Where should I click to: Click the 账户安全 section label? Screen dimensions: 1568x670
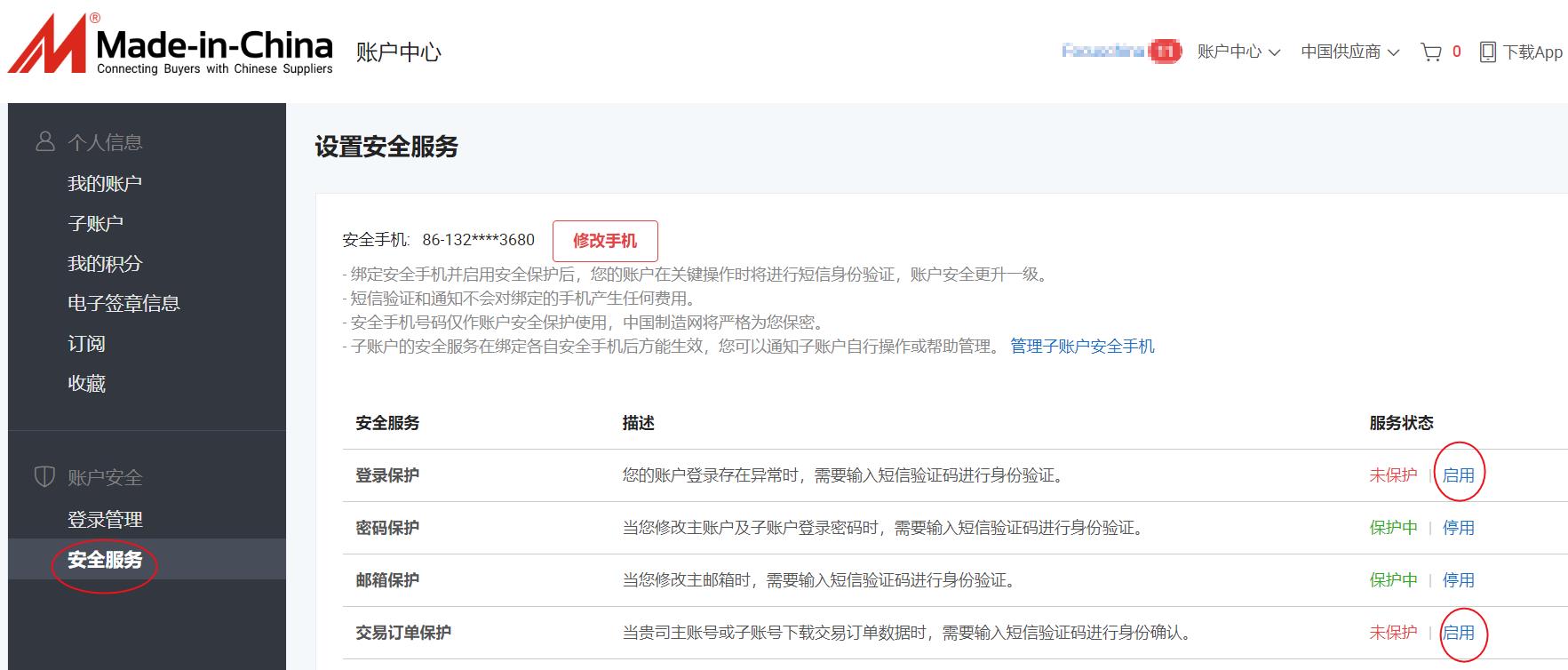coord(105,478)
